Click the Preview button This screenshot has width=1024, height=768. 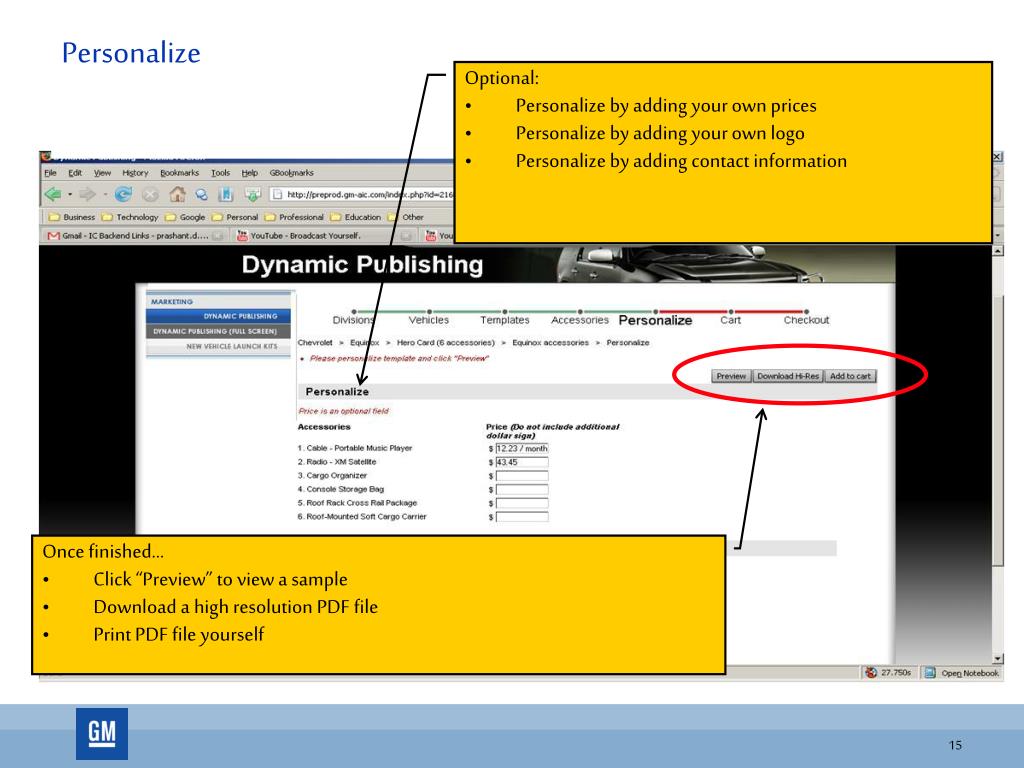pos(731,376)
